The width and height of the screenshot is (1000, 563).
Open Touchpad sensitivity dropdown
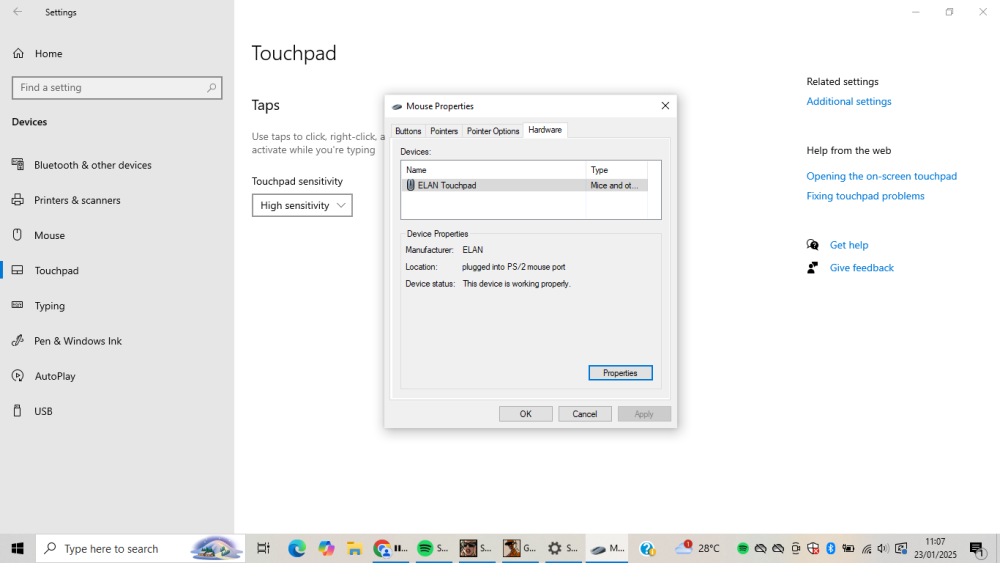click(x=302, y=205)
